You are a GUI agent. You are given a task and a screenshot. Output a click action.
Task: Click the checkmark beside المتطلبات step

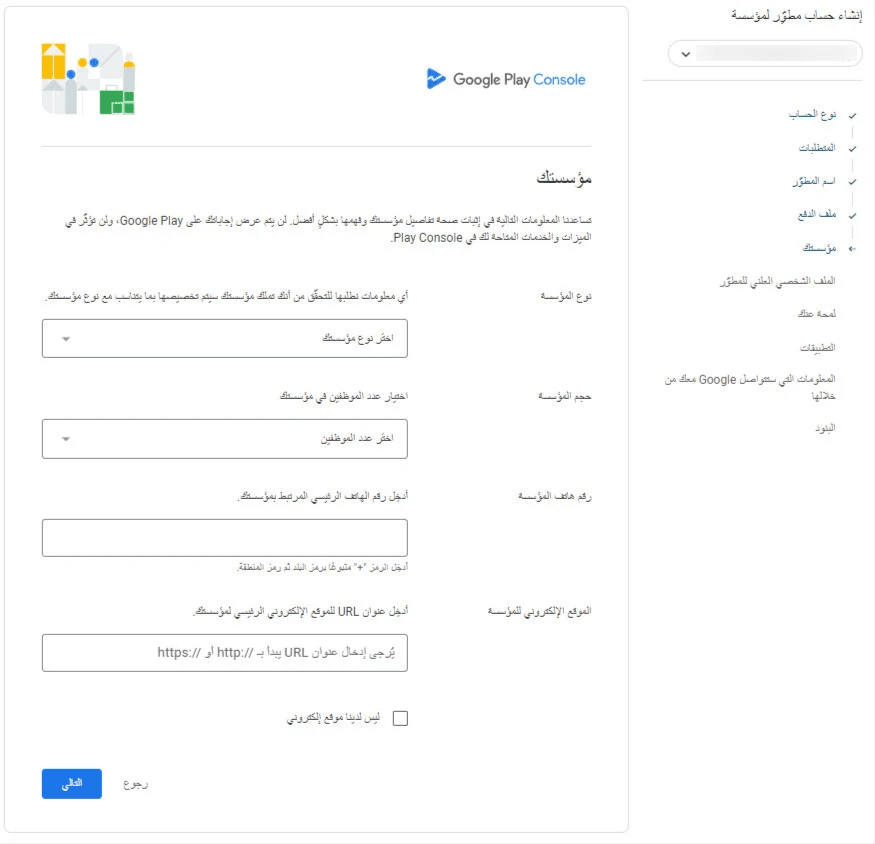tap(852, 149)
